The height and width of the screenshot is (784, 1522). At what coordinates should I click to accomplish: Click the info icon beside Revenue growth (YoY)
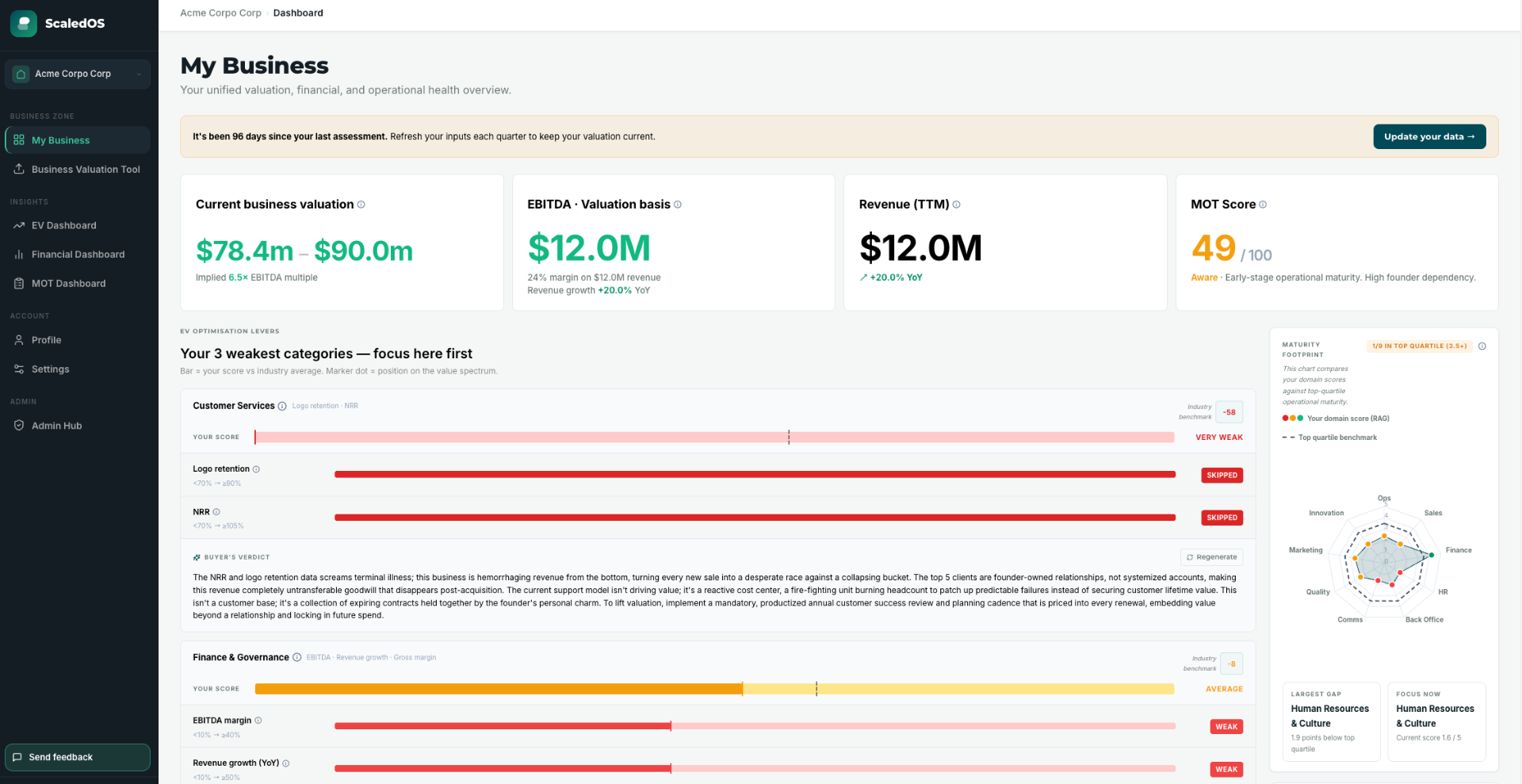pyautogui.click(x=286, y=763)
